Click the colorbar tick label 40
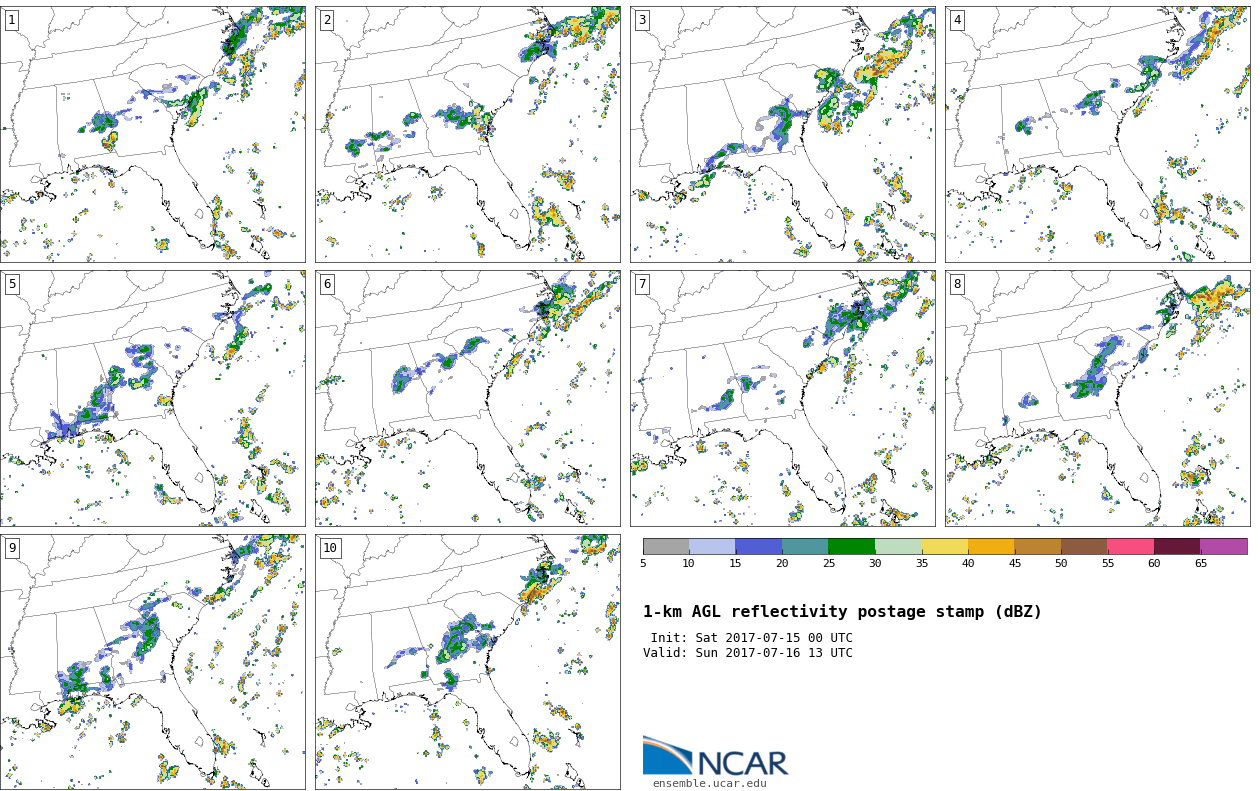 coord(968,564)
